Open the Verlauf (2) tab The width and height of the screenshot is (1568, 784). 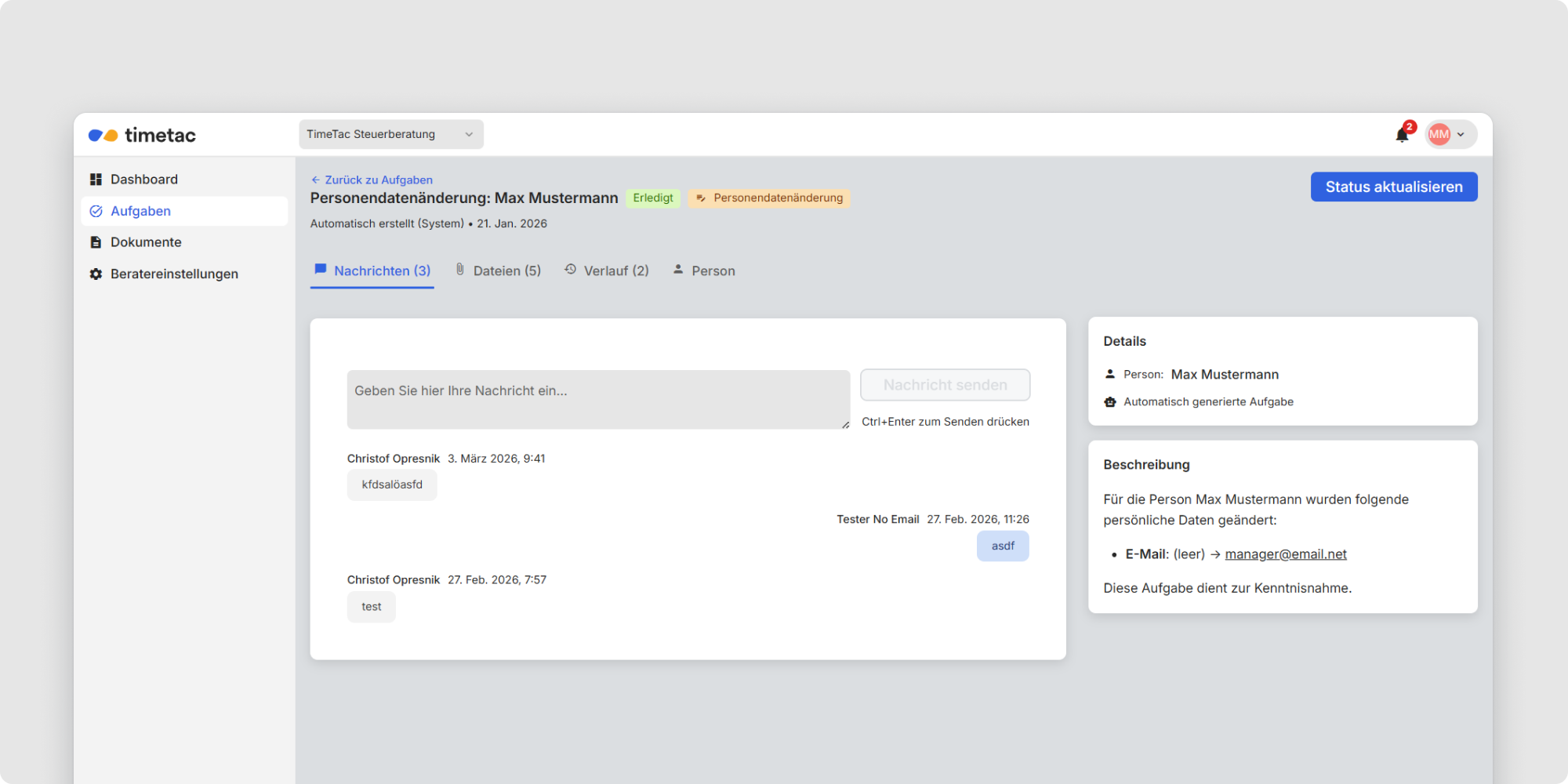click(x=607, y=270)
